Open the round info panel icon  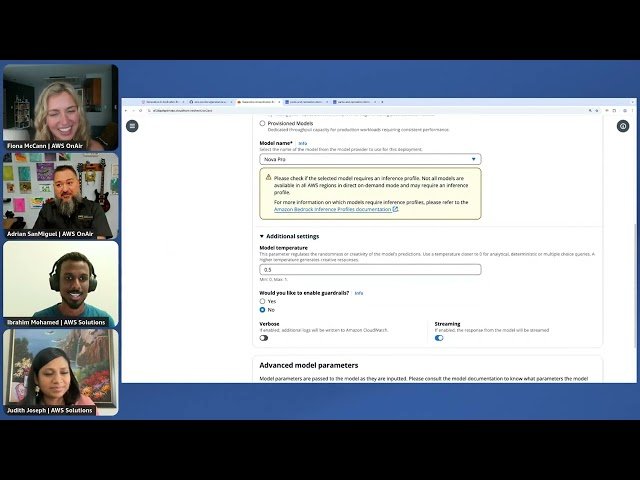(623, 126)
